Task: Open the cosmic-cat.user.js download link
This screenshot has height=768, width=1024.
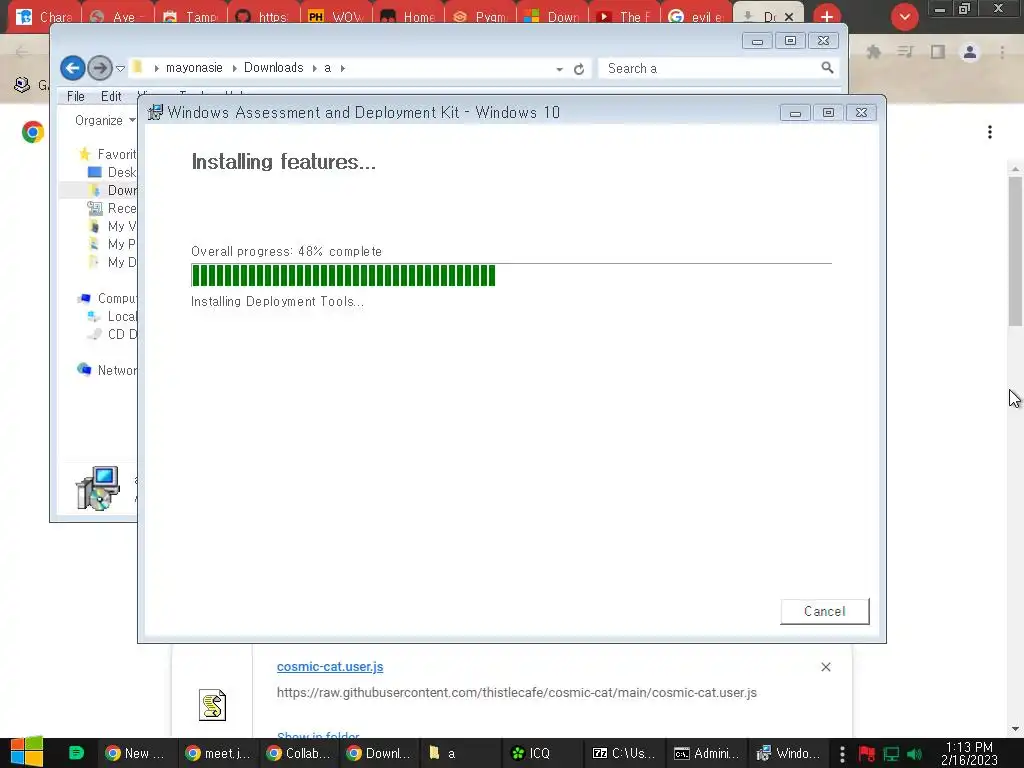Action: 330,667
